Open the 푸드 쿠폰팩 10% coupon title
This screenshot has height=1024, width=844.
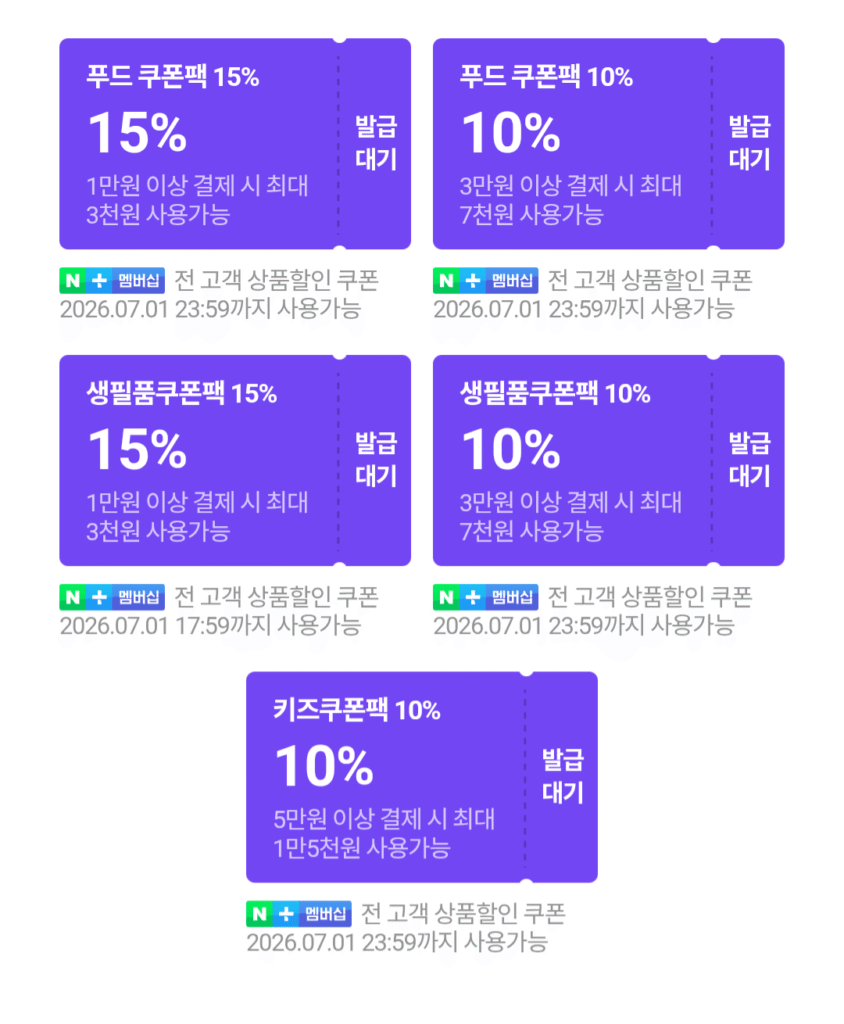tap(546, 76)
